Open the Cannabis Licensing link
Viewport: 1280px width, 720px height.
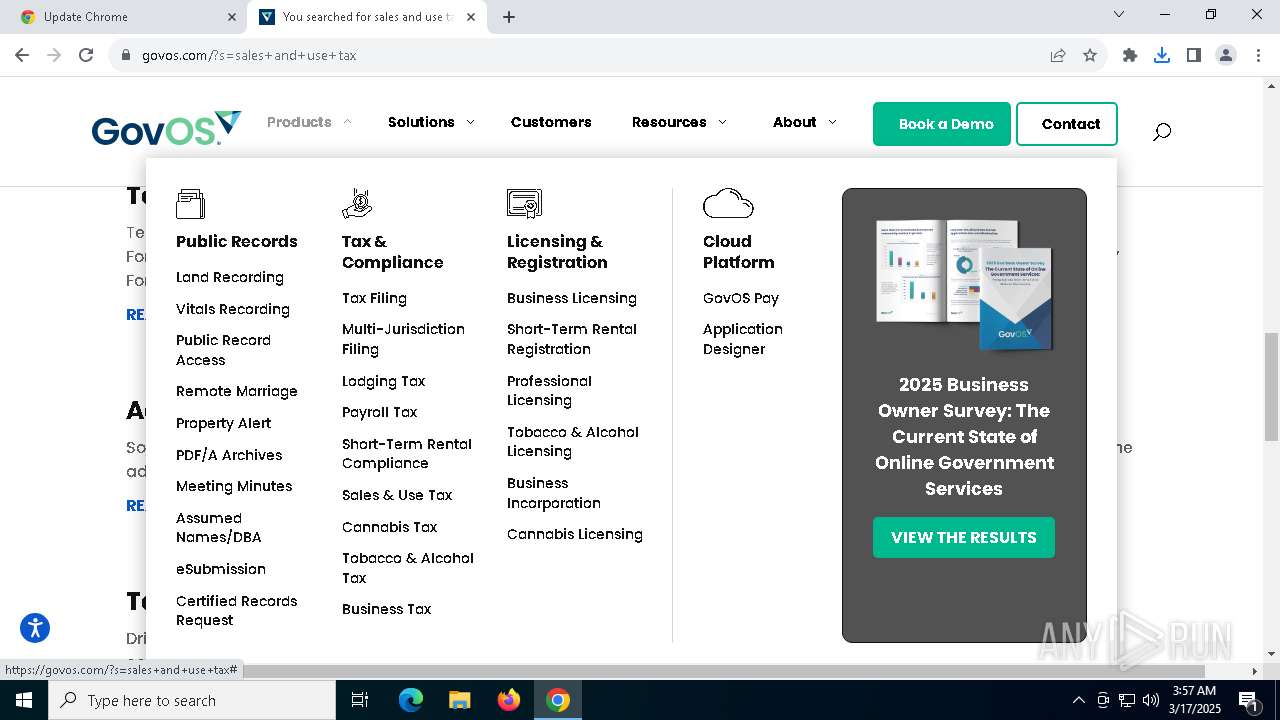tap(575, 534)
